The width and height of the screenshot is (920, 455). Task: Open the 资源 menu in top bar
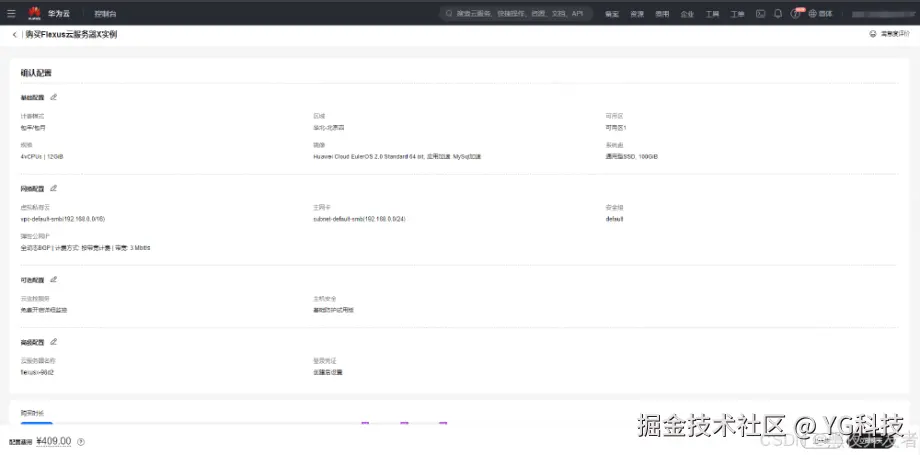coord(637,14)
